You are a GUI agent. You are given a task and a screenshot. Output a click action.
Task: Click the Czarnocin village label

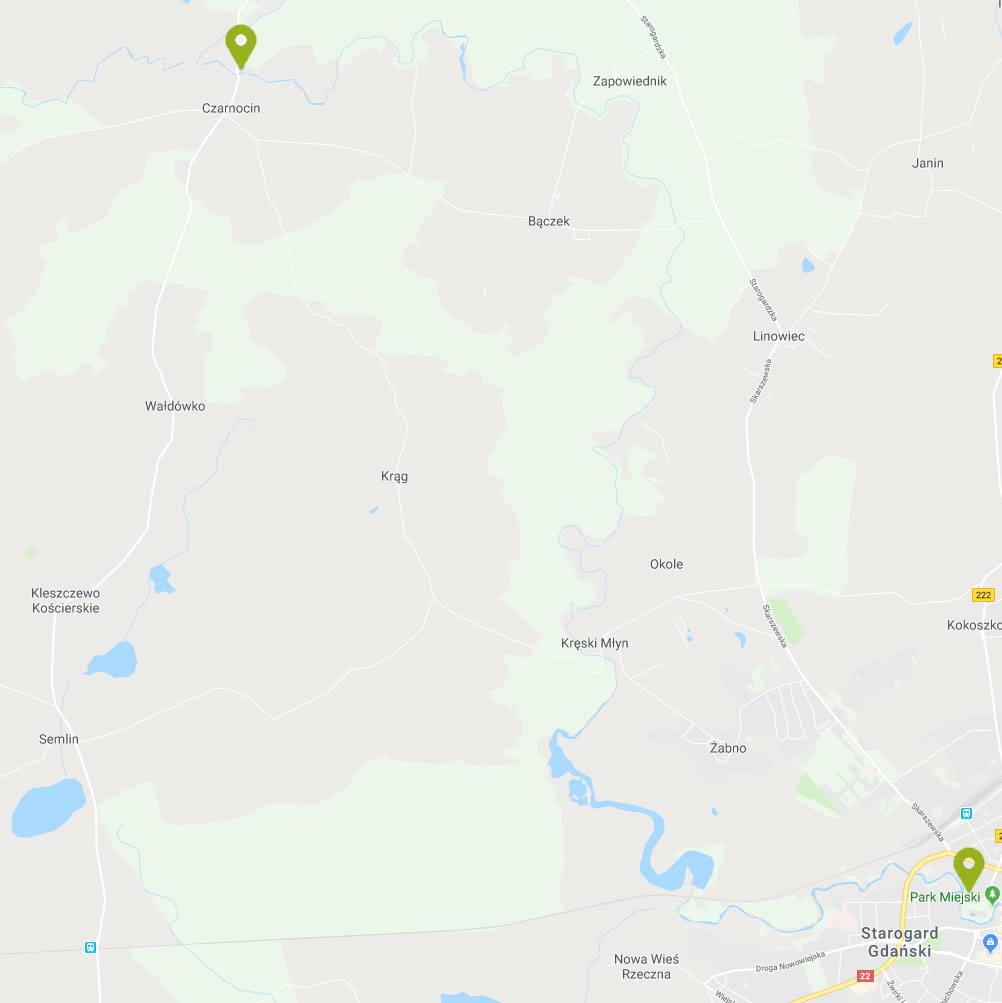click(x=231, y=108)
